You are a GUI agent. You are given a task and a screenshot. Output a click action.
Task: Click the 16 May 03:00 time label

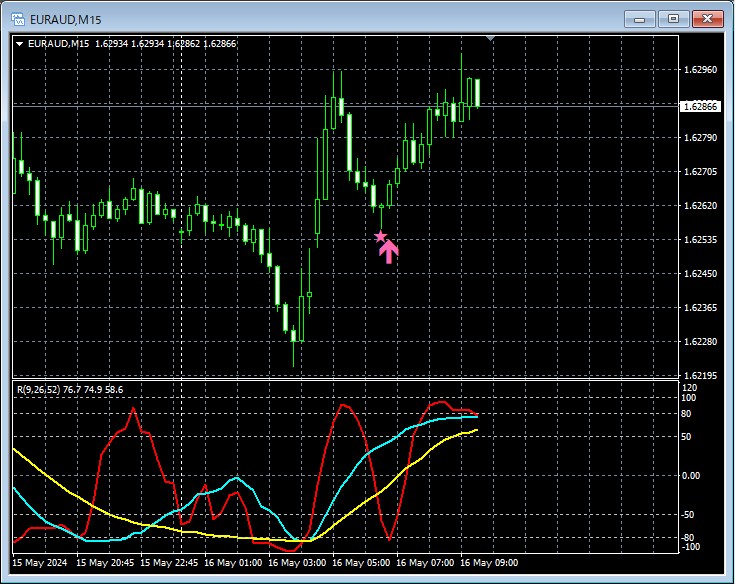[x=297, y=562]
